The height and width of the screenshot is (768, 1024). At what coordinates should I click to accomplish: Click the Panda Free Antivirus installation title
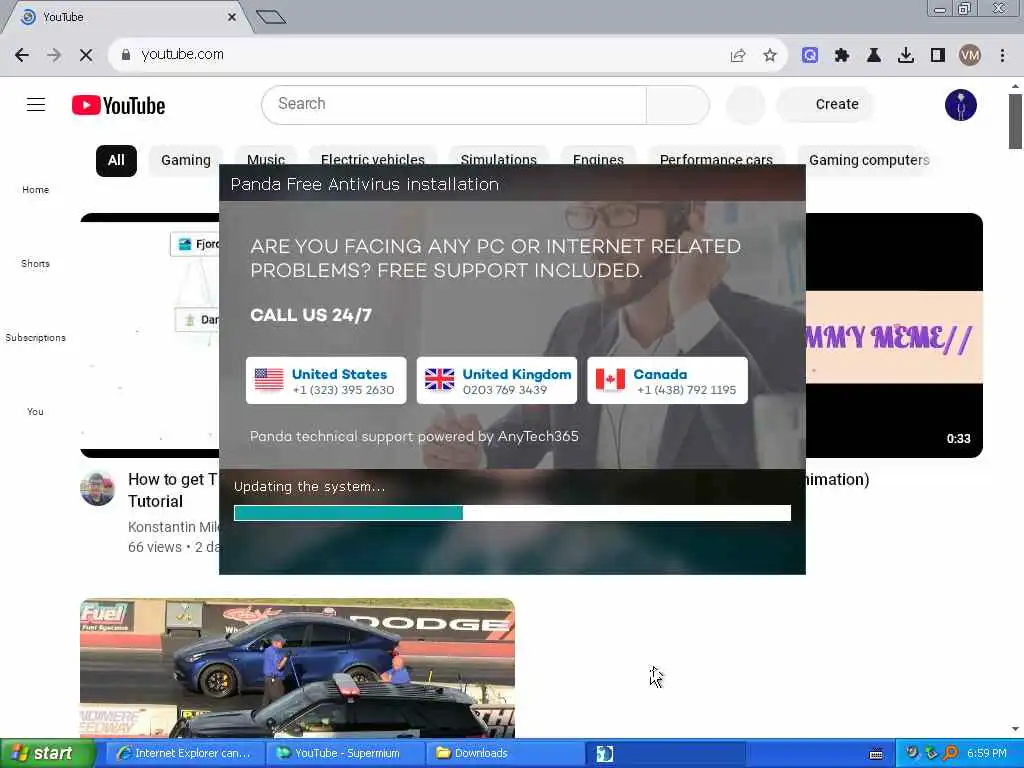pos(364,184)
